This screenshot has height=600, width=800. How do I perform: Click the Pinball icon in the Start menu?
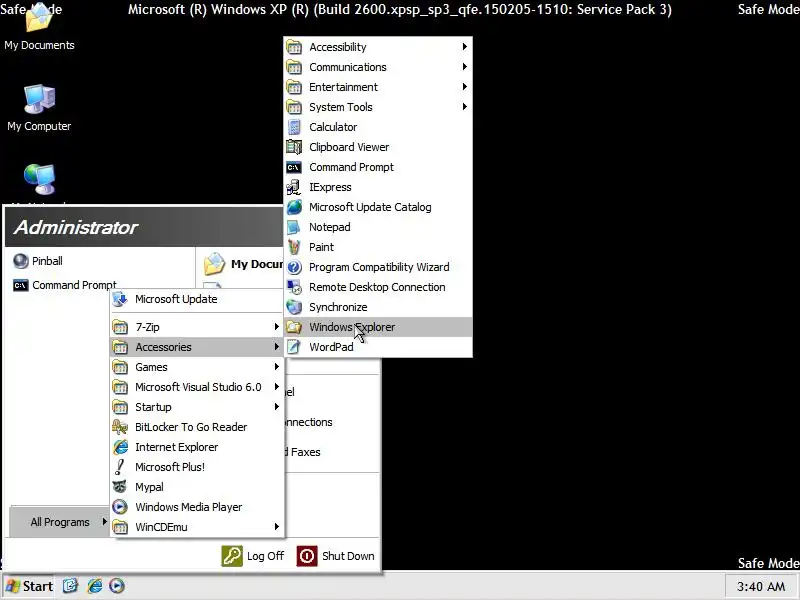(21, 261)
